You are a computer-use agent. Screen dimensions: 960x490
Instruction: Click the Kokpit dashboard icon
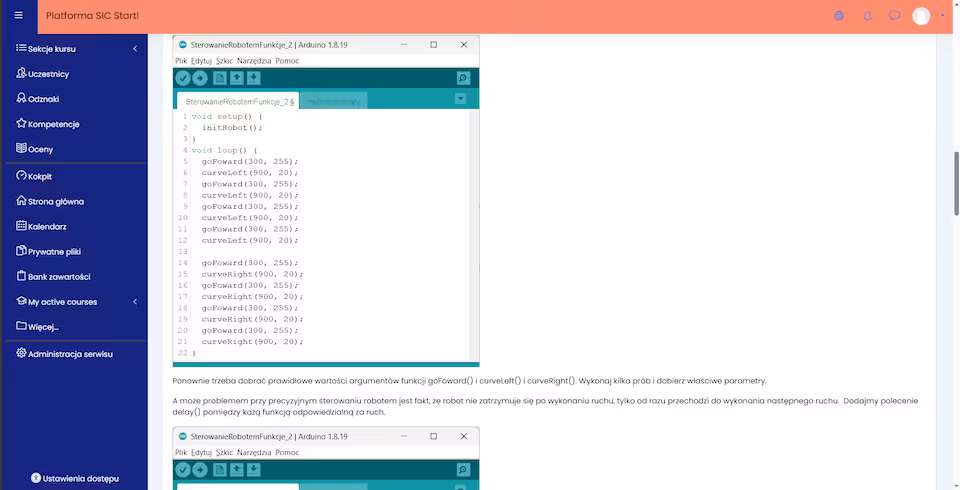21,176
